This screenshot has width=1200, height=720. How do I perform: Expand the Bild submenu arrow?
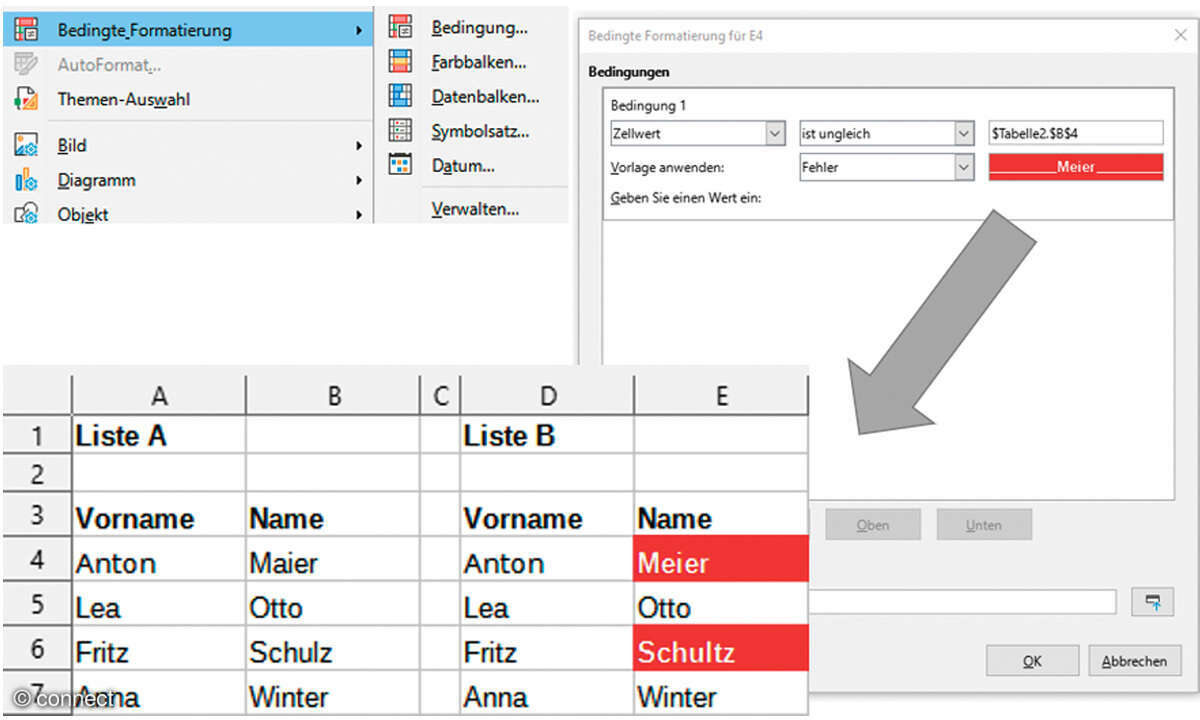click(358, 146)
